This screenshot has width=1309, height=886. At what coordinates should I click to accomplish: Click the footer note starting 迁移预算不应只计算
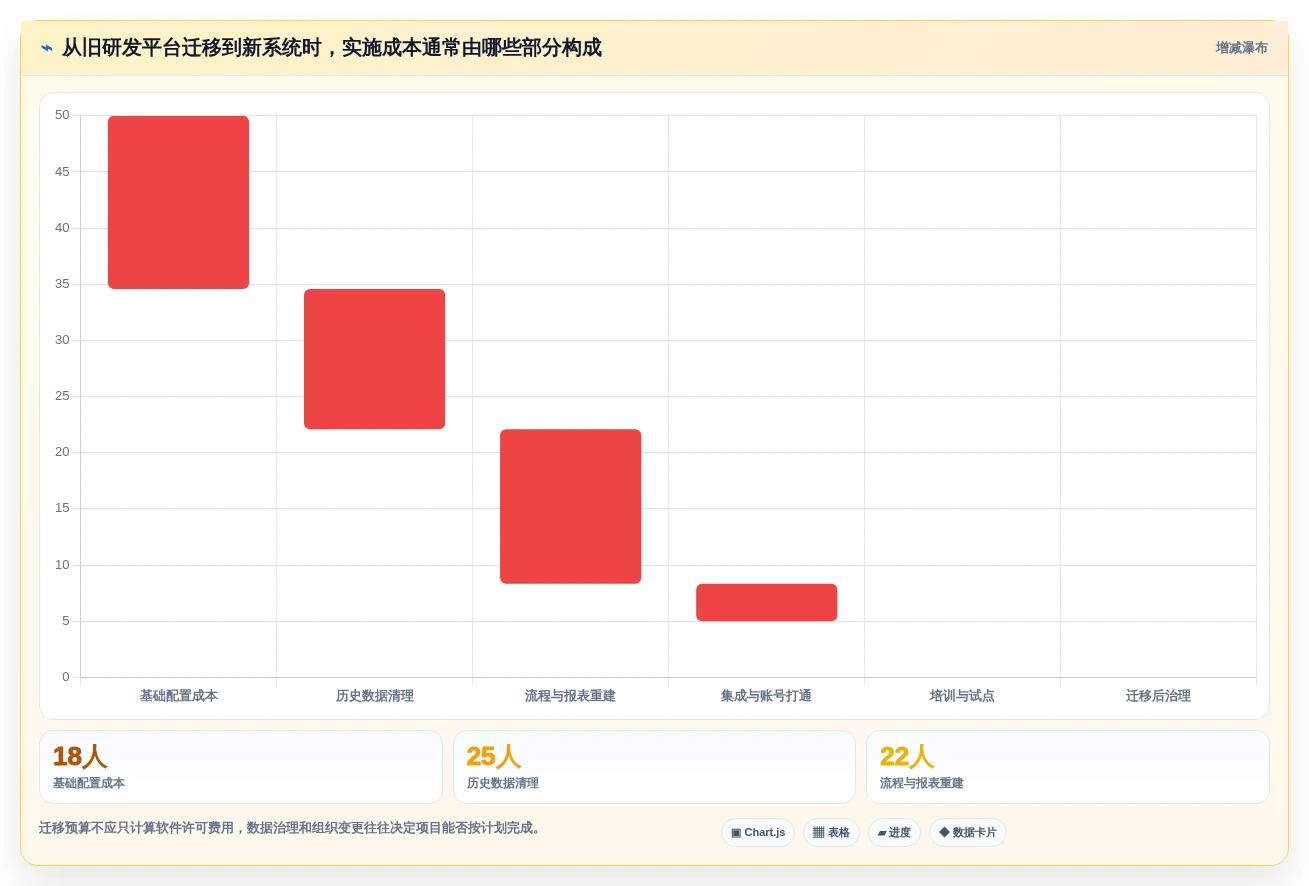pos(292,828)
